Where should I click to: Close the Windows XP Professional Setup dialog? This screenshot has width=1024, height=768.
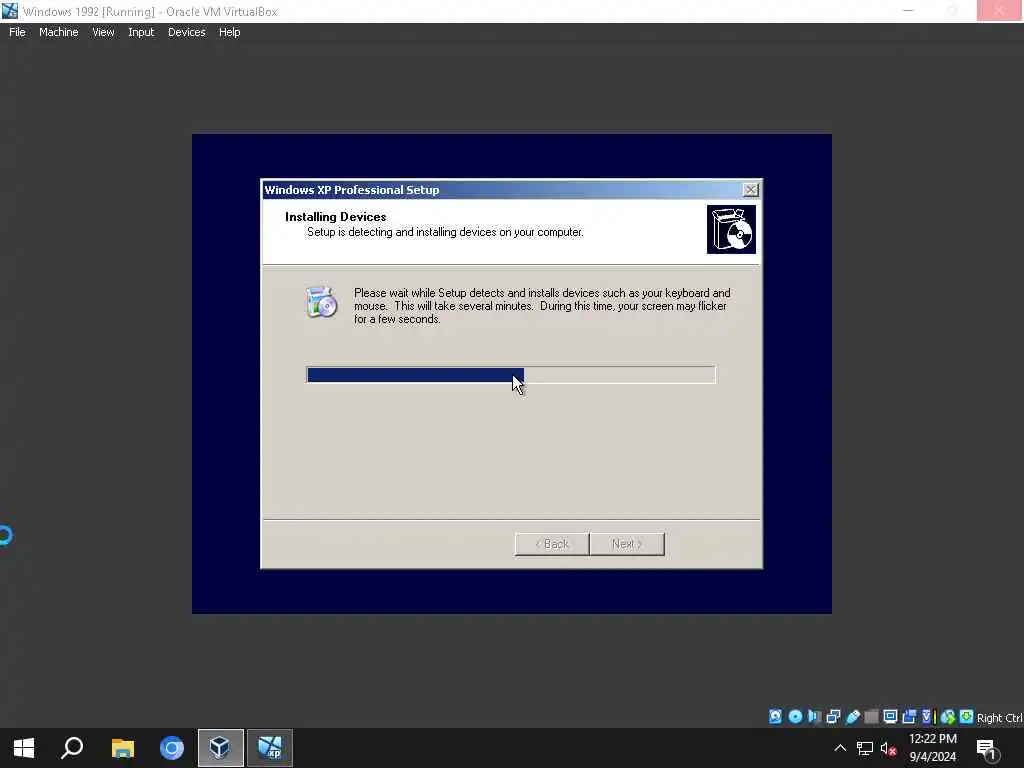pyautogui.click(x=750, y=189)
